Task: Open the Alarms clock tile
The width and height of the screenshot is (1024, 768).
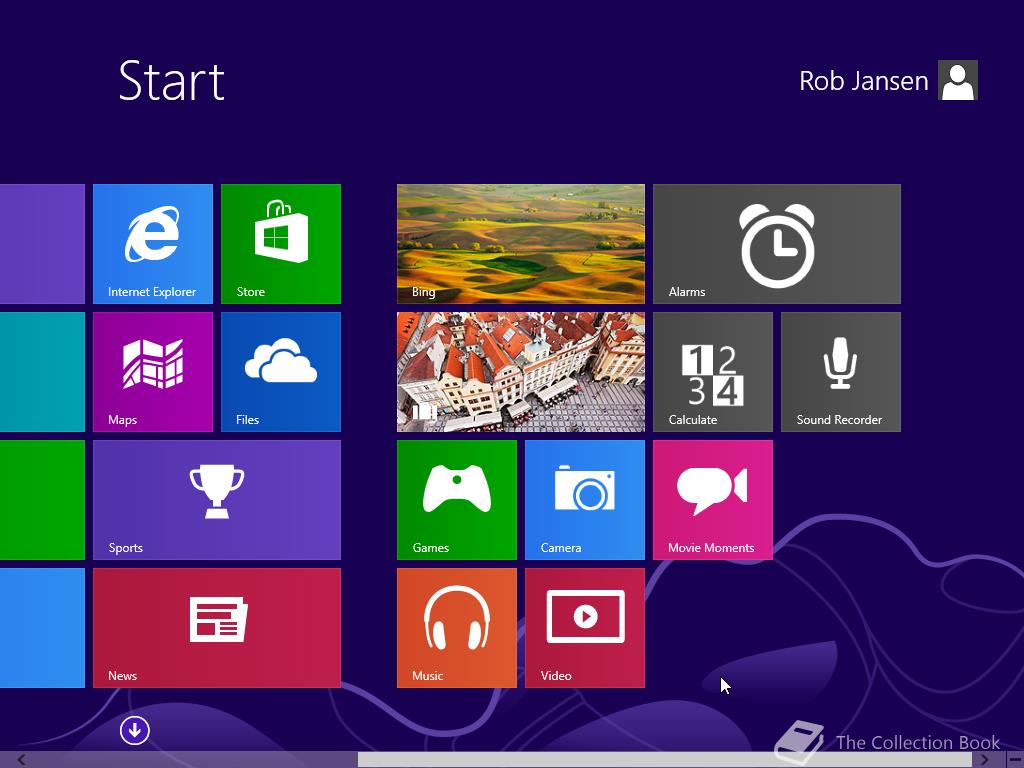Action: [x=776, y=244]
